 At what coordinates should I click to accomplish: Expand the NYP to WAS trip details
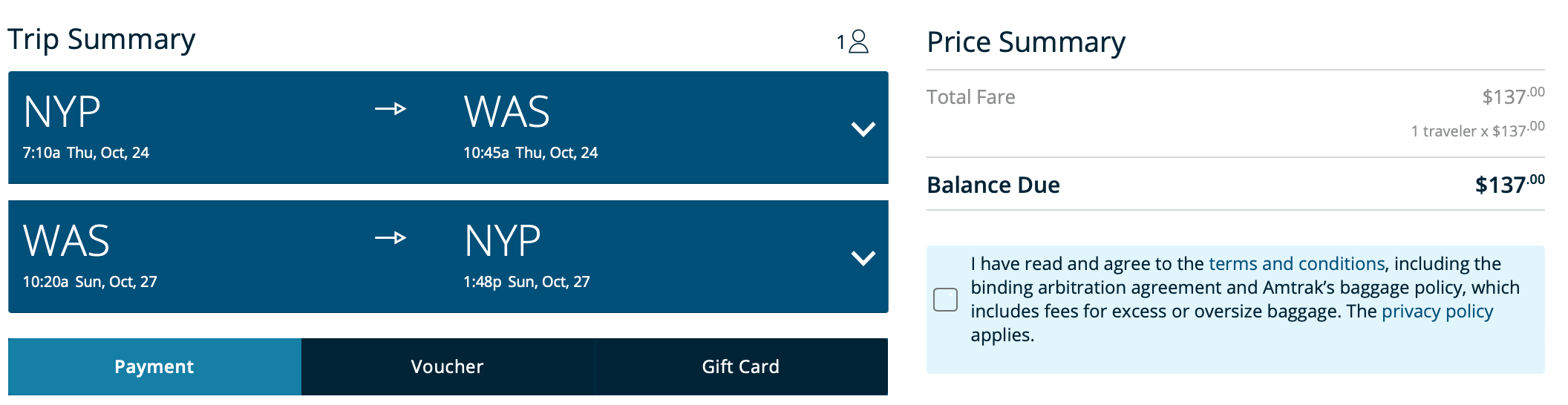pos(863,129)
